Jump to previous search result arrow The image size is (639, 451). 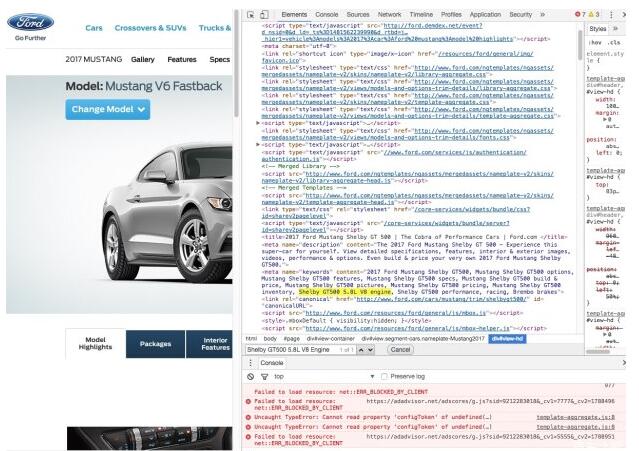click(x=361, y=350)
